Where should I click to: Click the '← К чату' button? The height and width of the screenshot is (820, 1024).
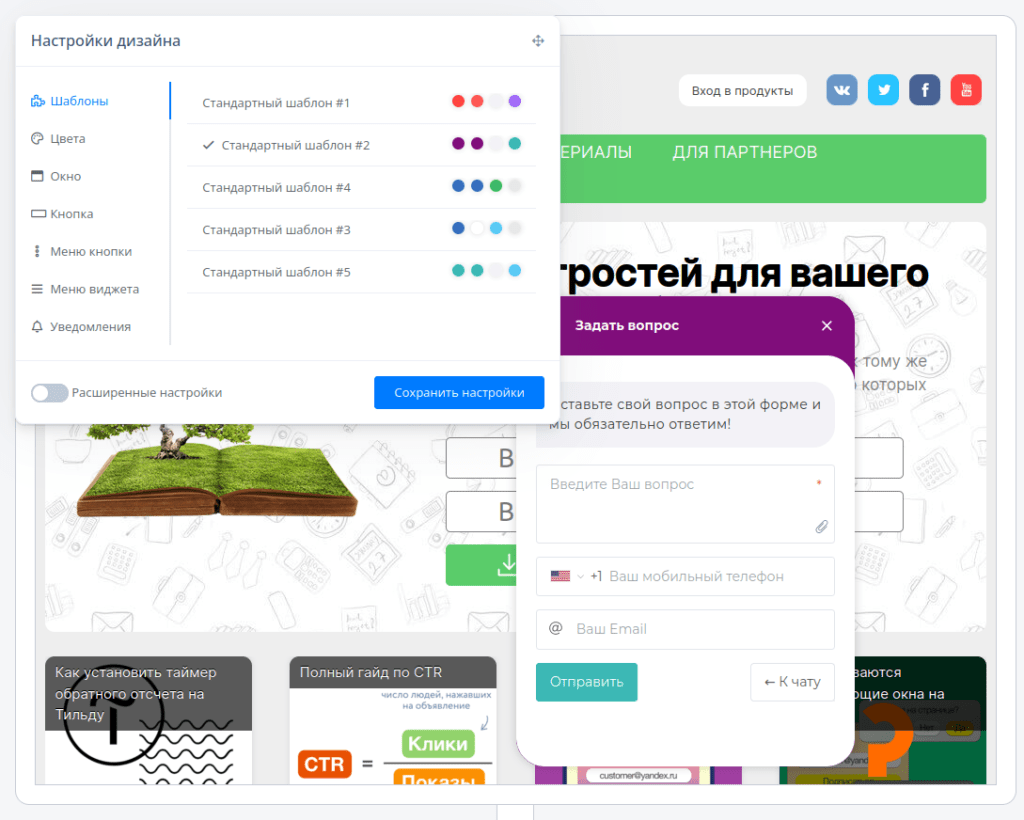click(792, 682)
